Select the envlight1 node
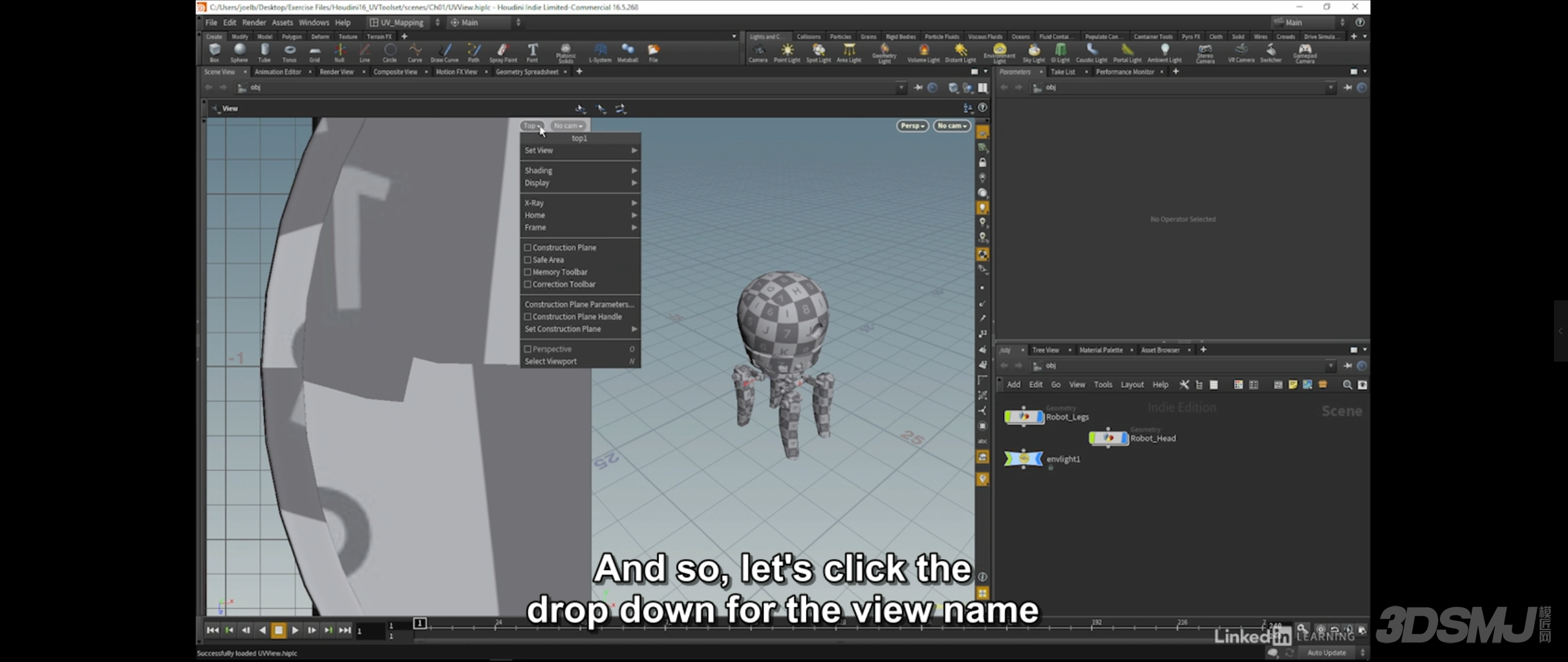This screenshot has height=662, width=1568. (1023, 458)
